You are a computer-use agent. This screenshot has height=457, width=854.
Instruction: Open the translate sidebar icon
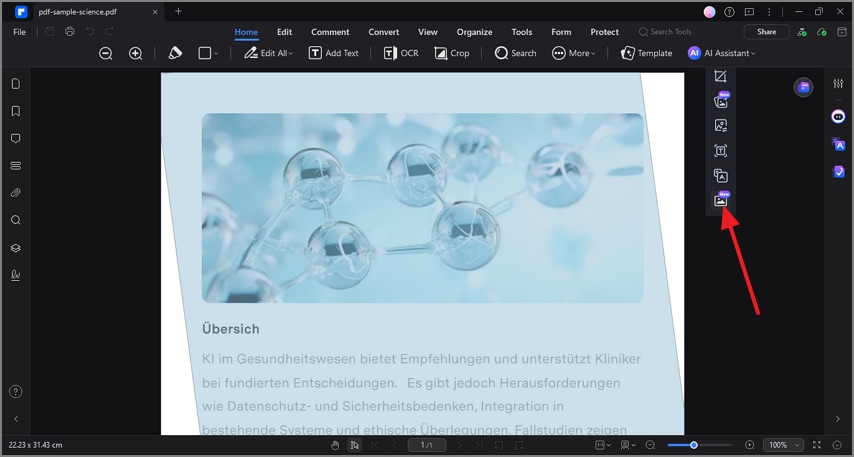(x=838, y=144)
